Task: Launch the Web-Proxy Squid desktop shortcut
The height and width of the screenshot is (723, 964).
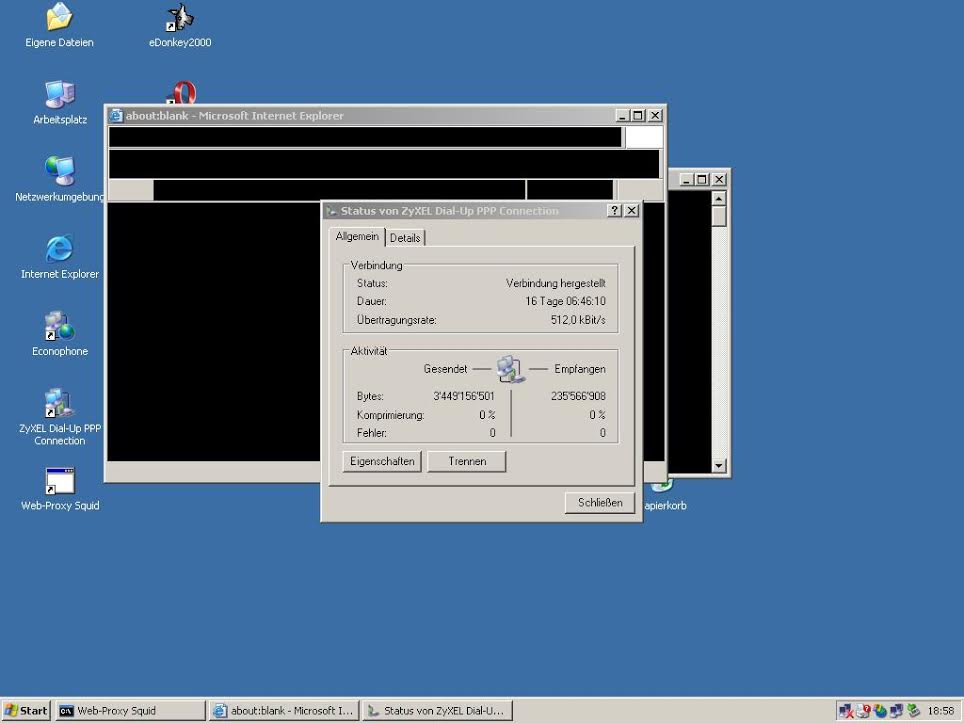Action: pos(60,481)
